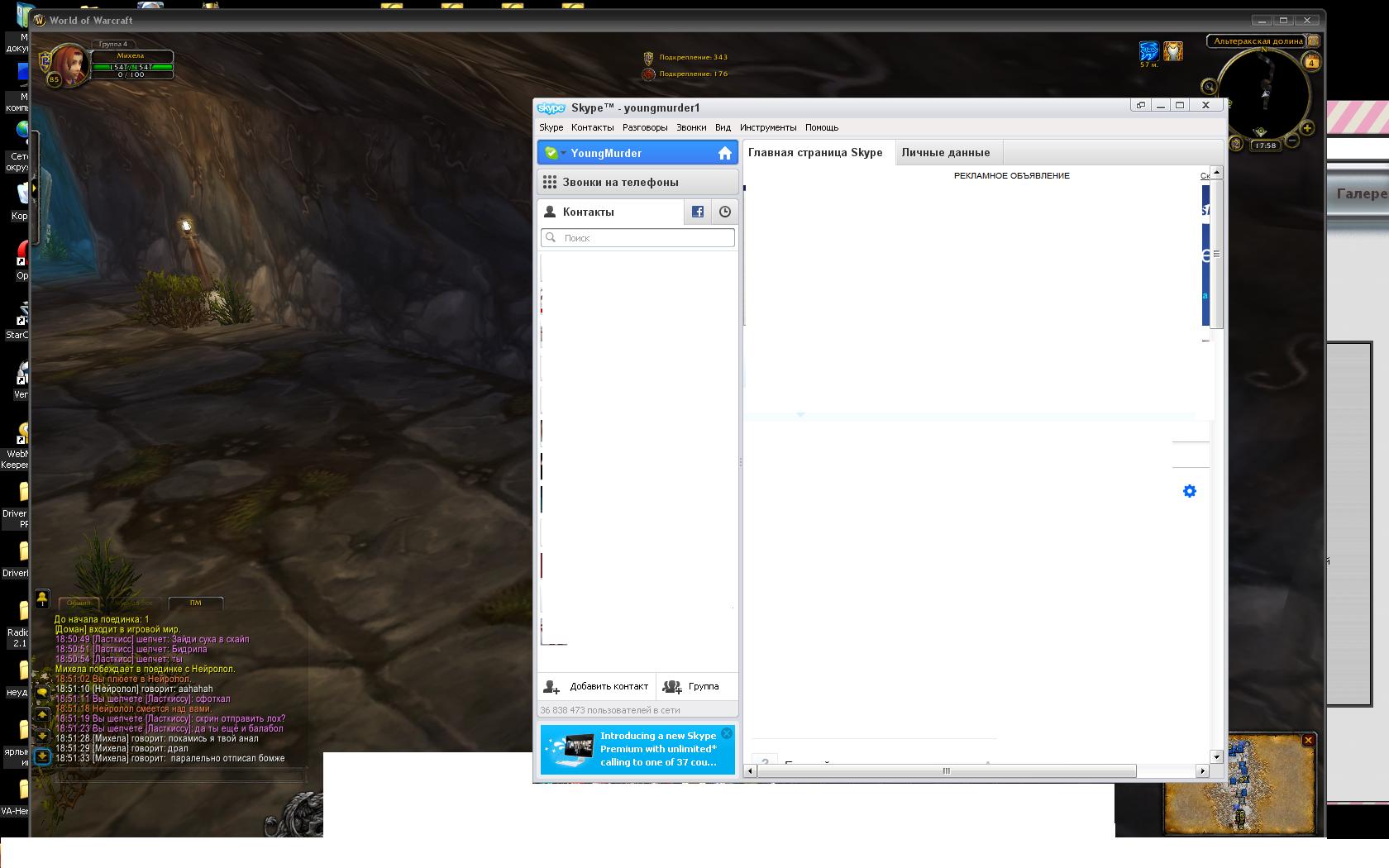Open the Facebook contacts tab in Skype

(x=698, y=212)
